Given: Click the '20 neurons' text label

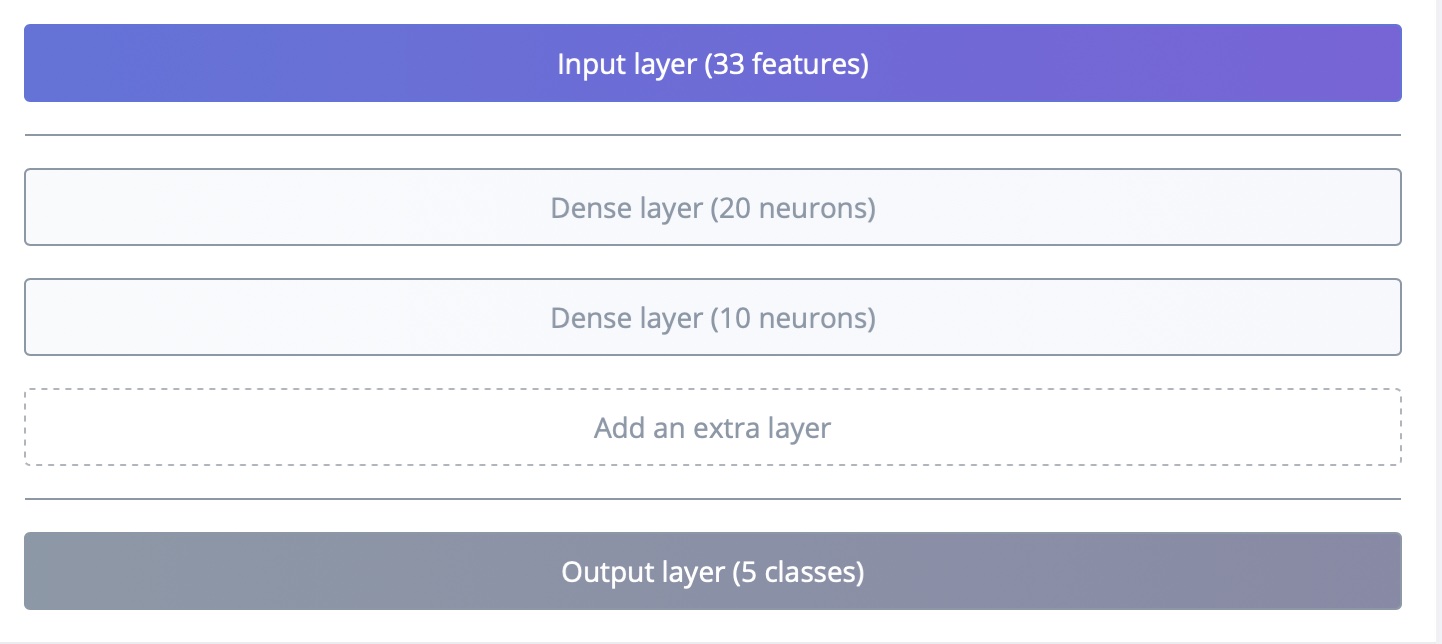Looking at the screenshot, I should (792, 209).
